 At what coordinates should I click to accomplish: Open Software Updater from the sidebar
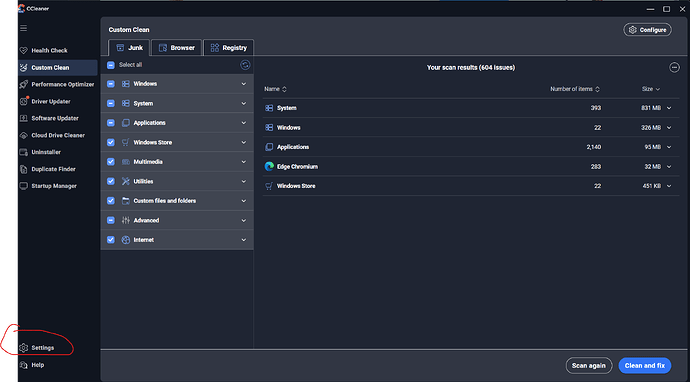58,118
